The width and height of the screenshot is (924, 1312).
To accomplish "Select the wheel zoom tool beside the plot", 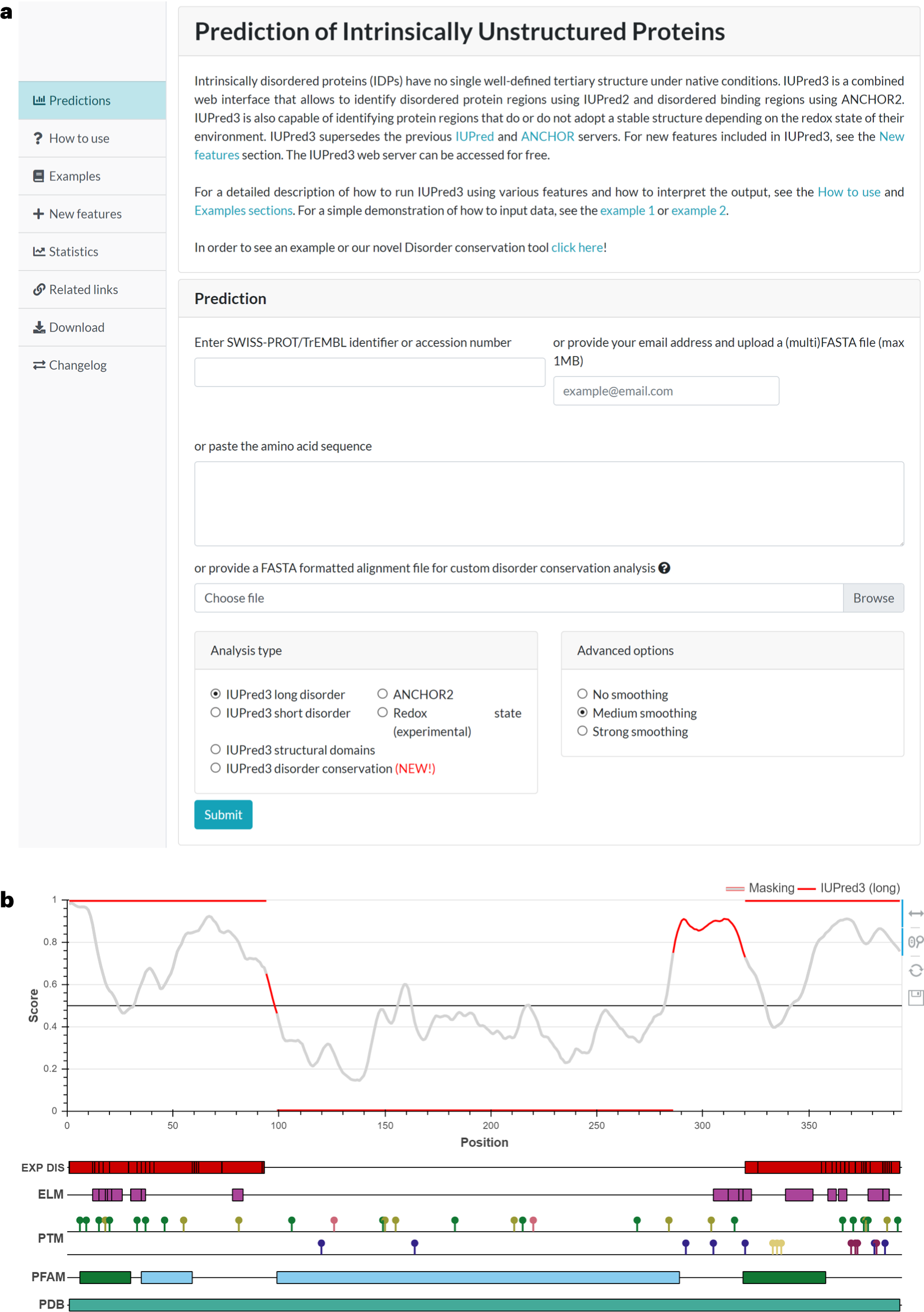I will pyautogui.click(x=916, y=941).
